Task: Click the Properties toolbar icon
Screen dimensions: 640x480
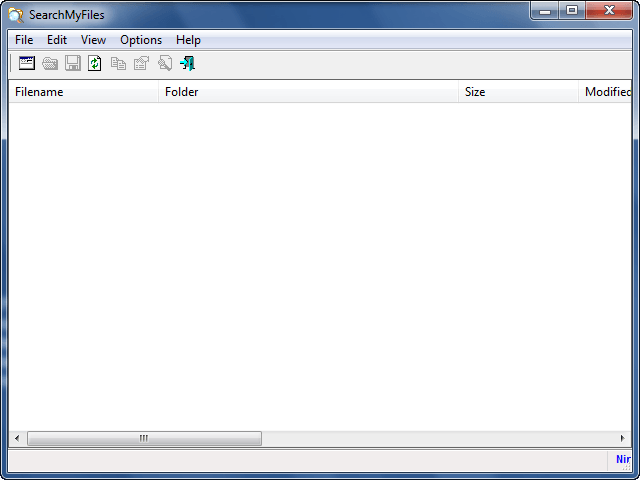Action: point(141,63)
